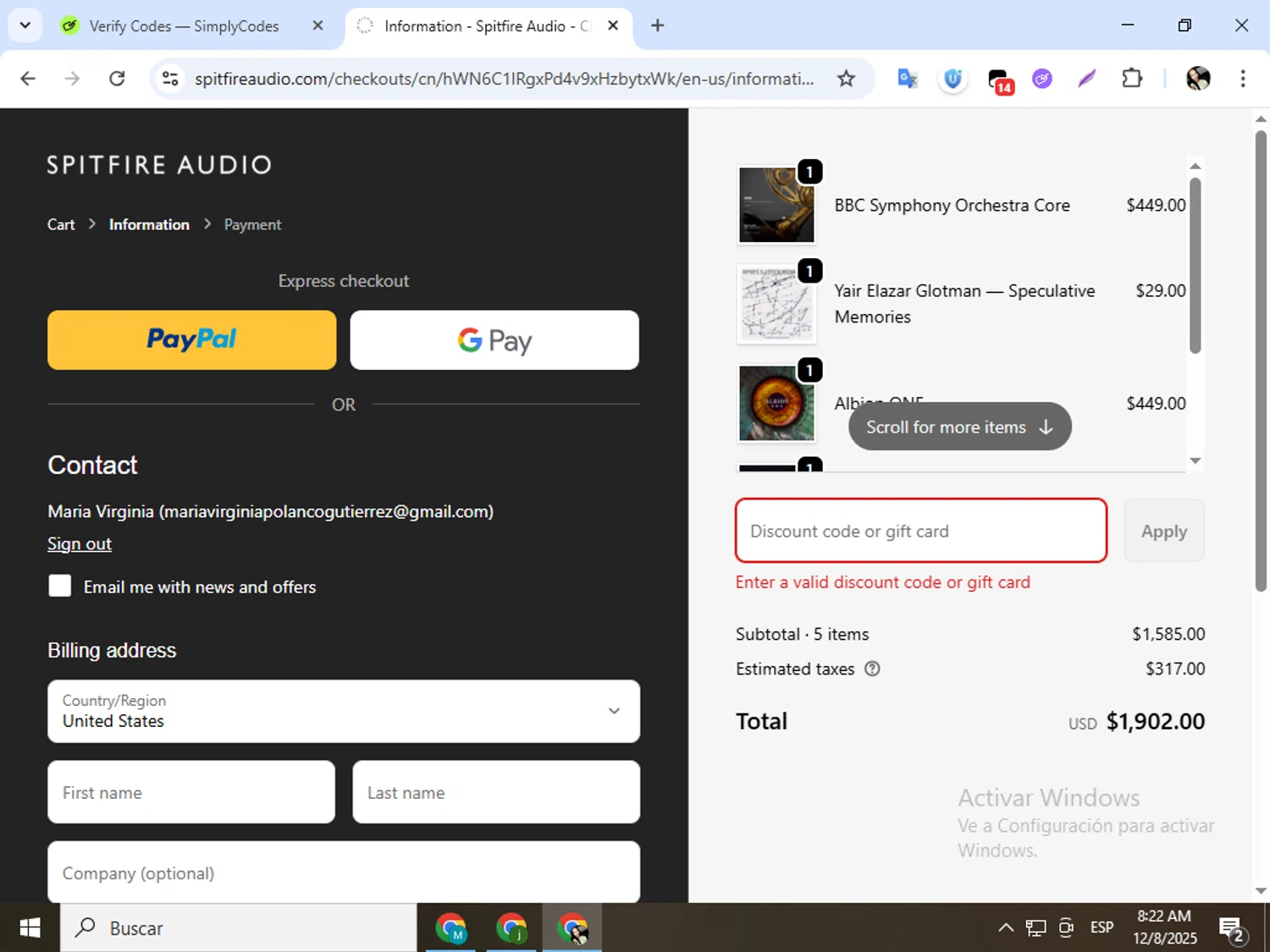
Task: Click the Subtotal 5 items label
Action: 802,634
